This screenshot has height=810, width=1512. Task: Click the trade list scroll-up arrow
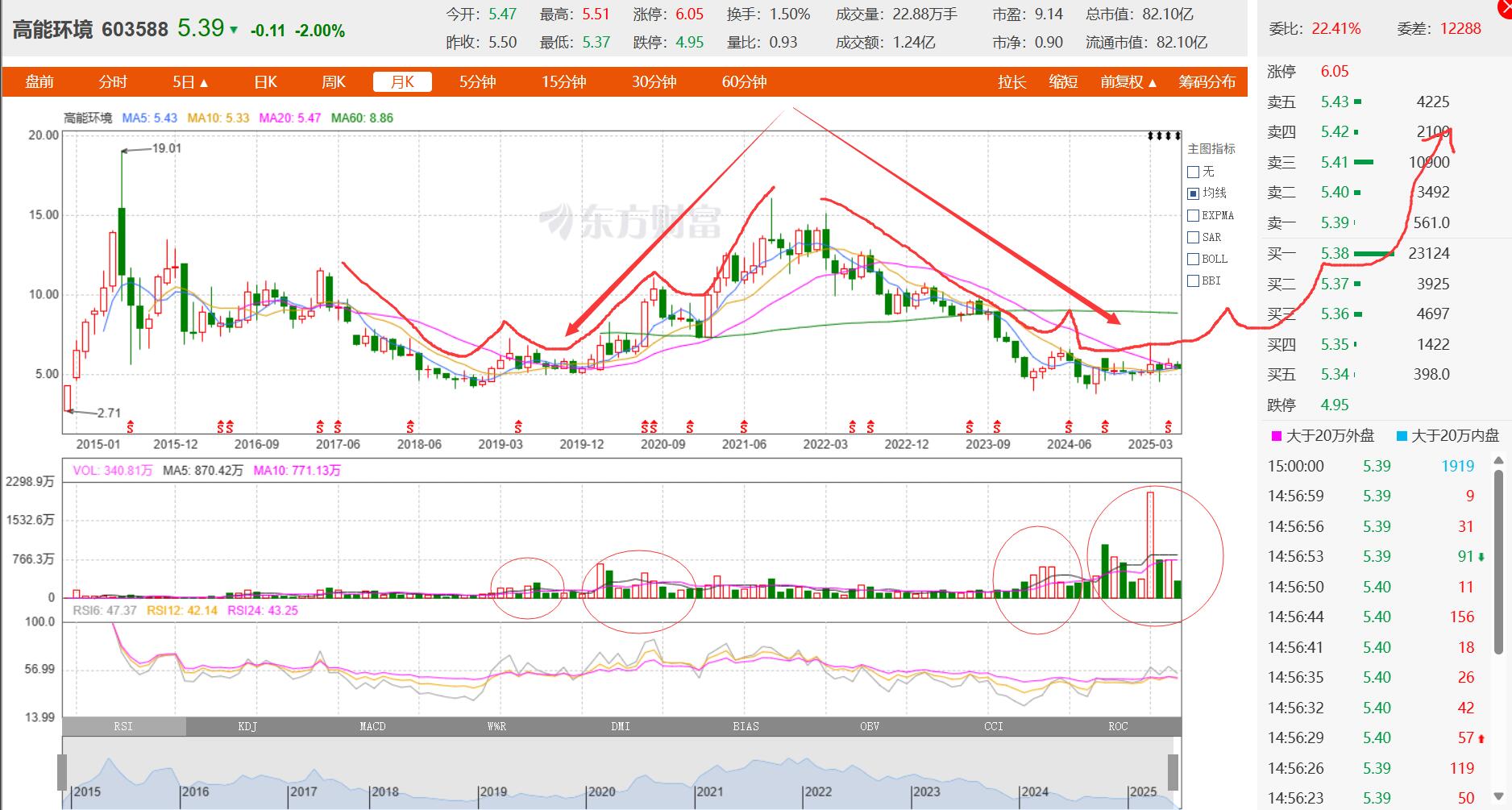click(1498, 462)
